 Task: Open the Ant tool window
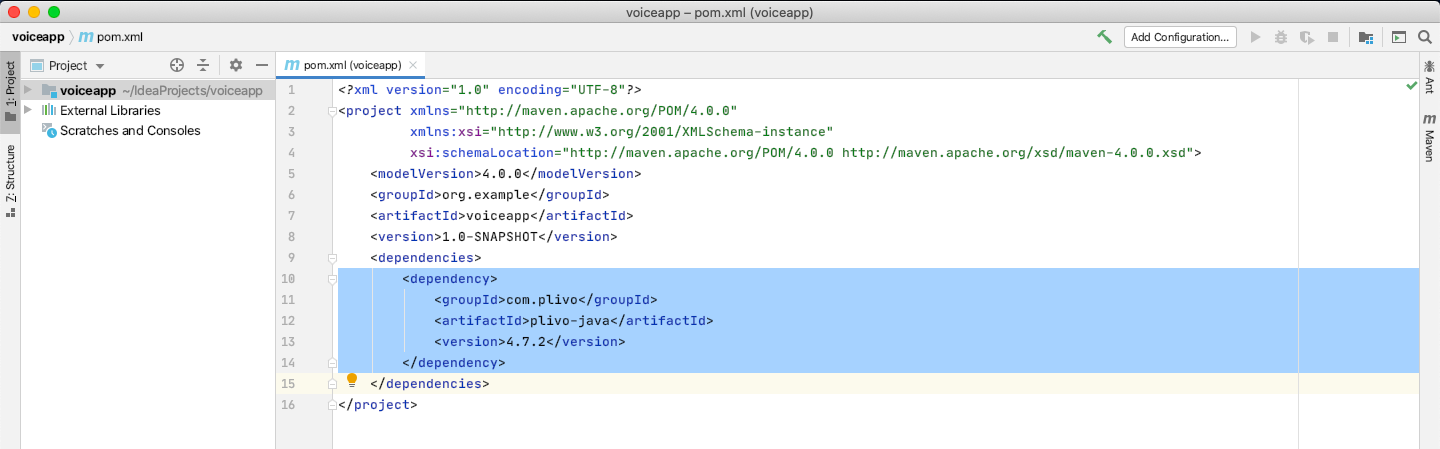coord(1429,76)
